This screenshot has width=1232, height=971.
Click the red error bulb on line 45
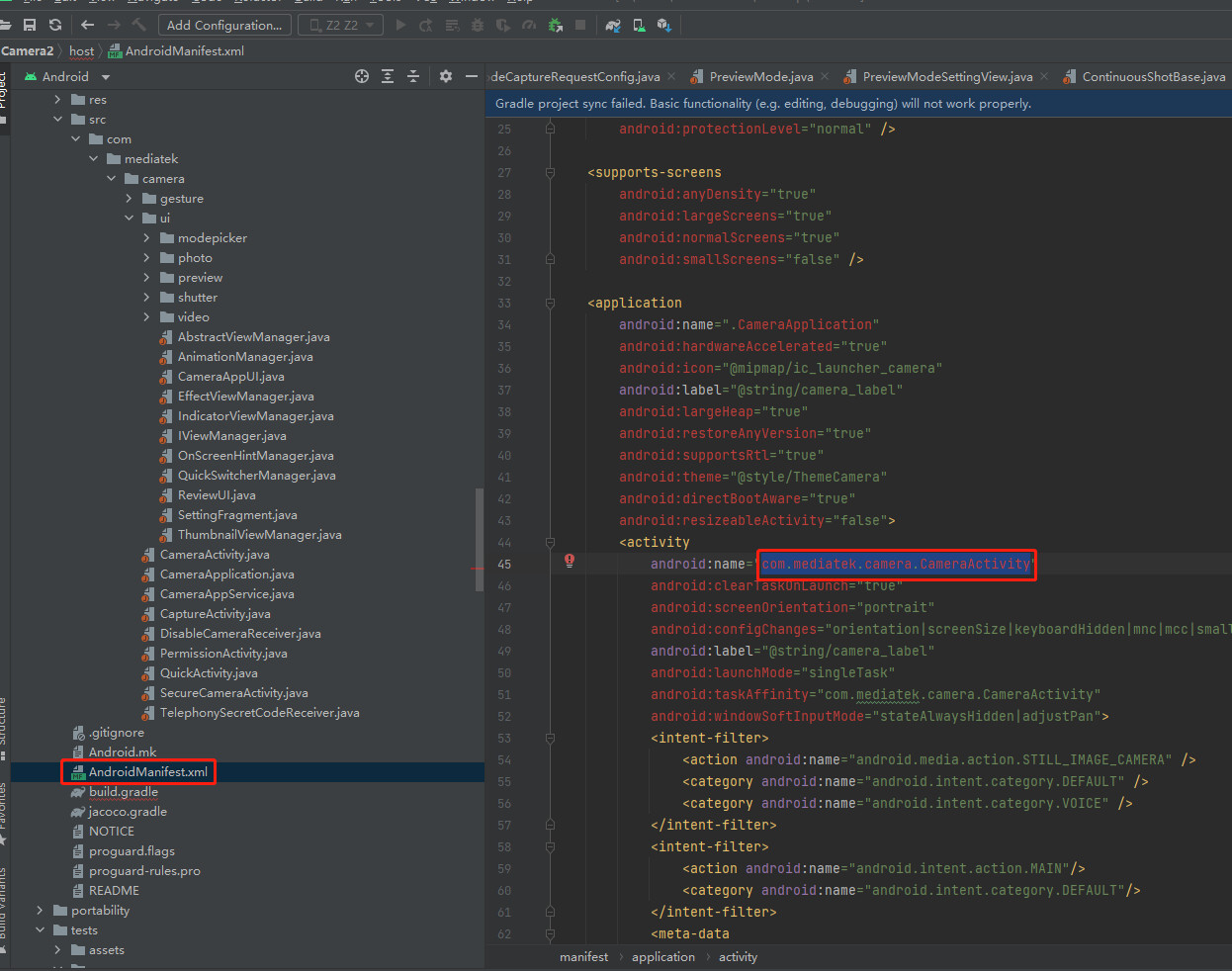(x=570, y=561)
